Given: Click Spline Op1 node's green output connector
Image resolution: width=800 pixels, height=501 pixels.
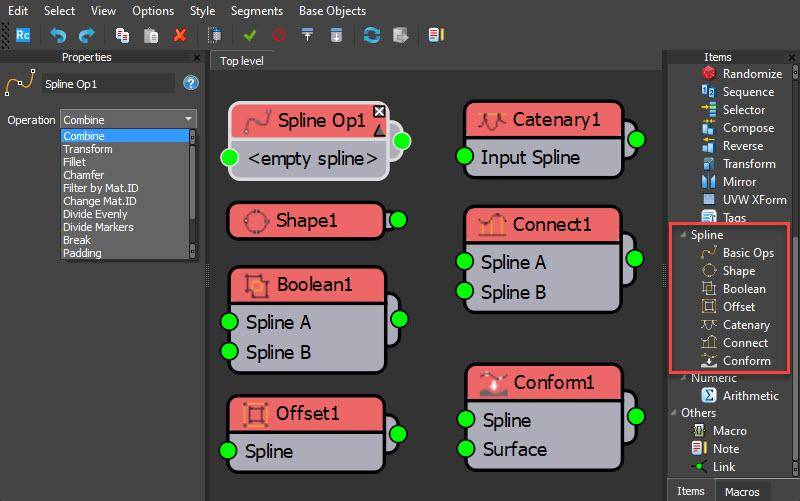Looking at the screenshot, I should coord(402,140).
